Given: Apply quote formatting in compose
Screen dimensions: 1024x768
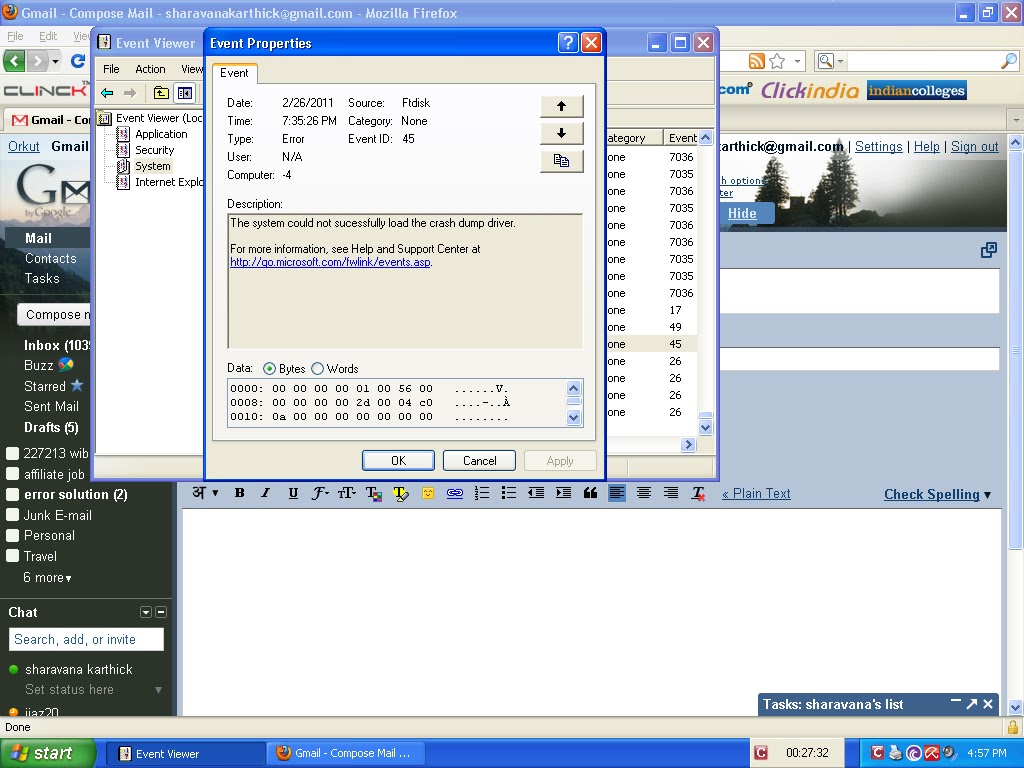Looking at the screenshot, I should point(590,493).
